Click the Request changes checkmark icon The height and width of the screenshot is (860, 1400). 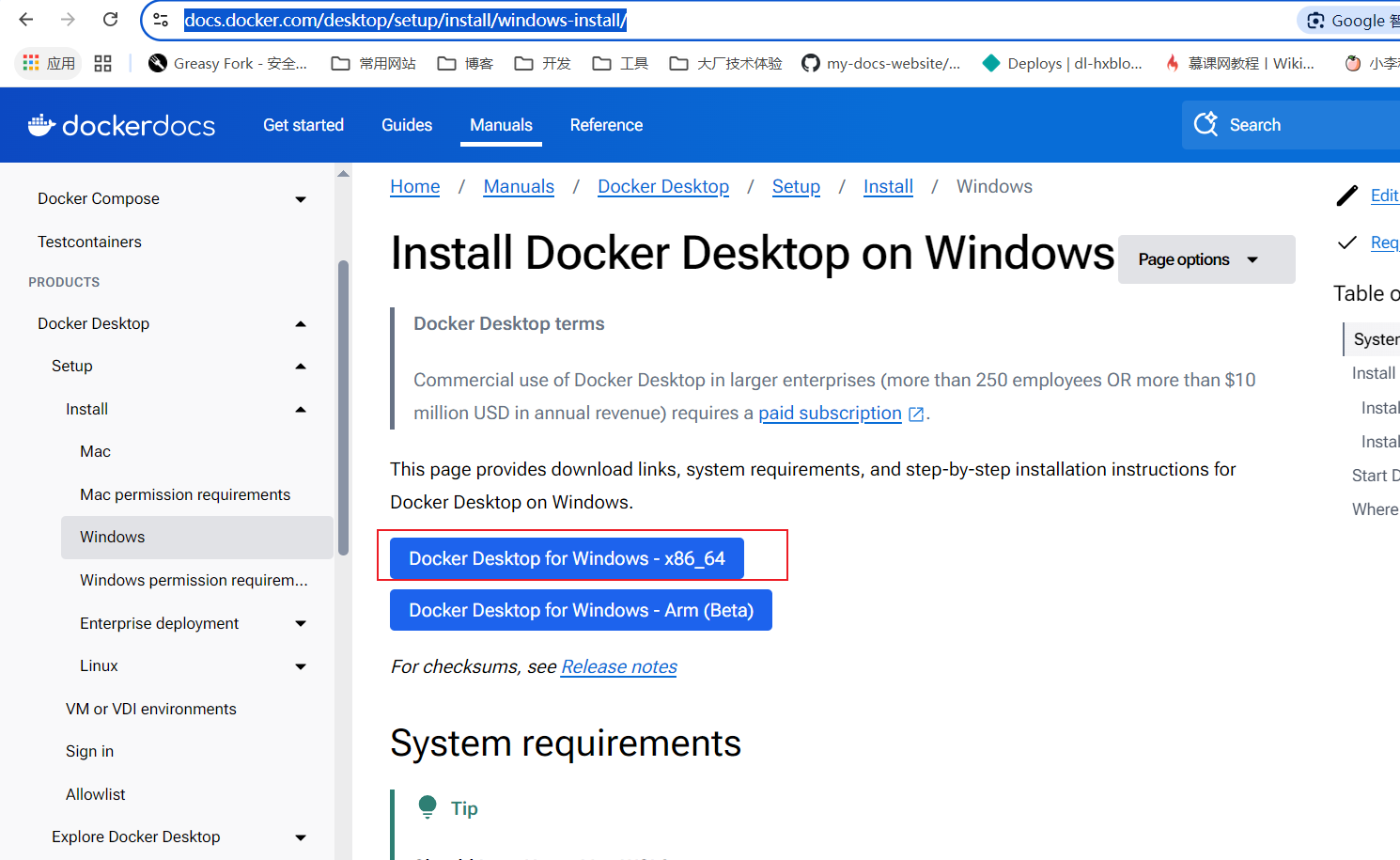[x=1346, y=242]
